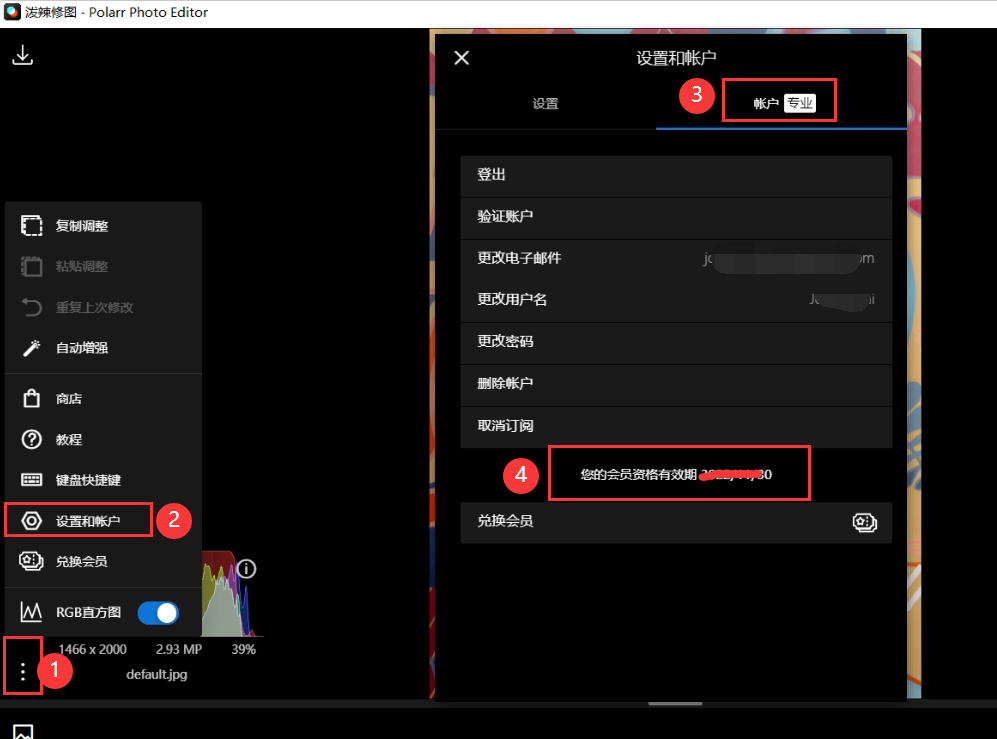Click the 键盘快捷键 keyboard icon
997x739 pixels.
click(32, 480)
